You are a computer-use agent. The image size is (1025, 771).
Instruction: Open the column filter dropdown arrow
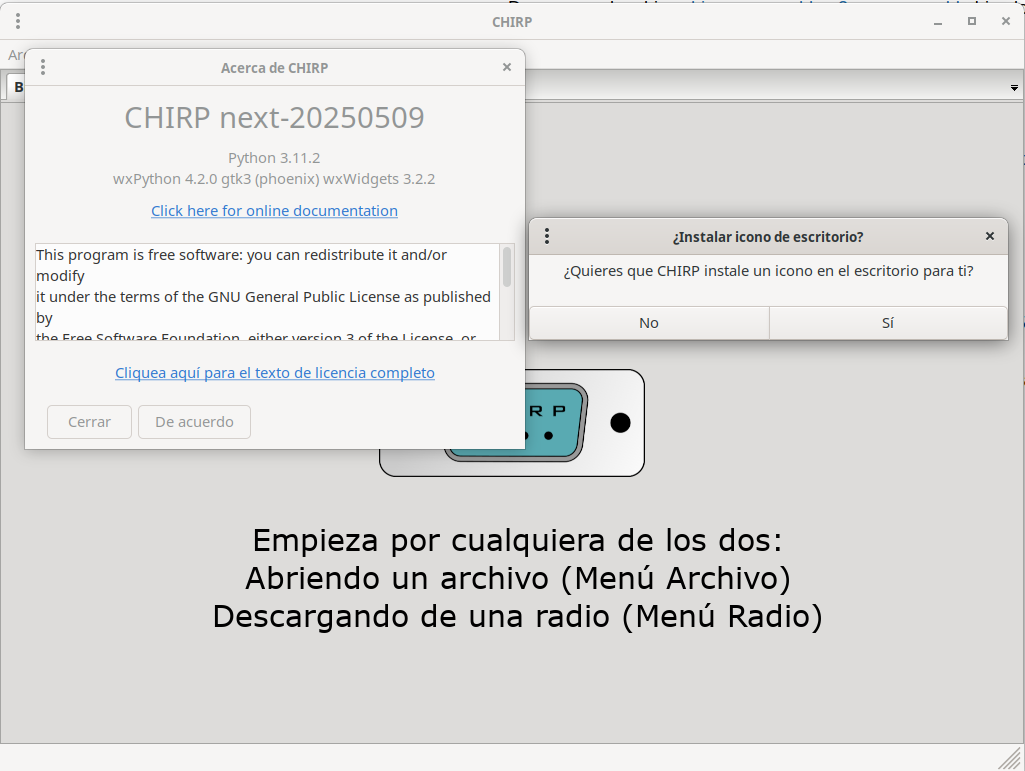coord(1014,88)
